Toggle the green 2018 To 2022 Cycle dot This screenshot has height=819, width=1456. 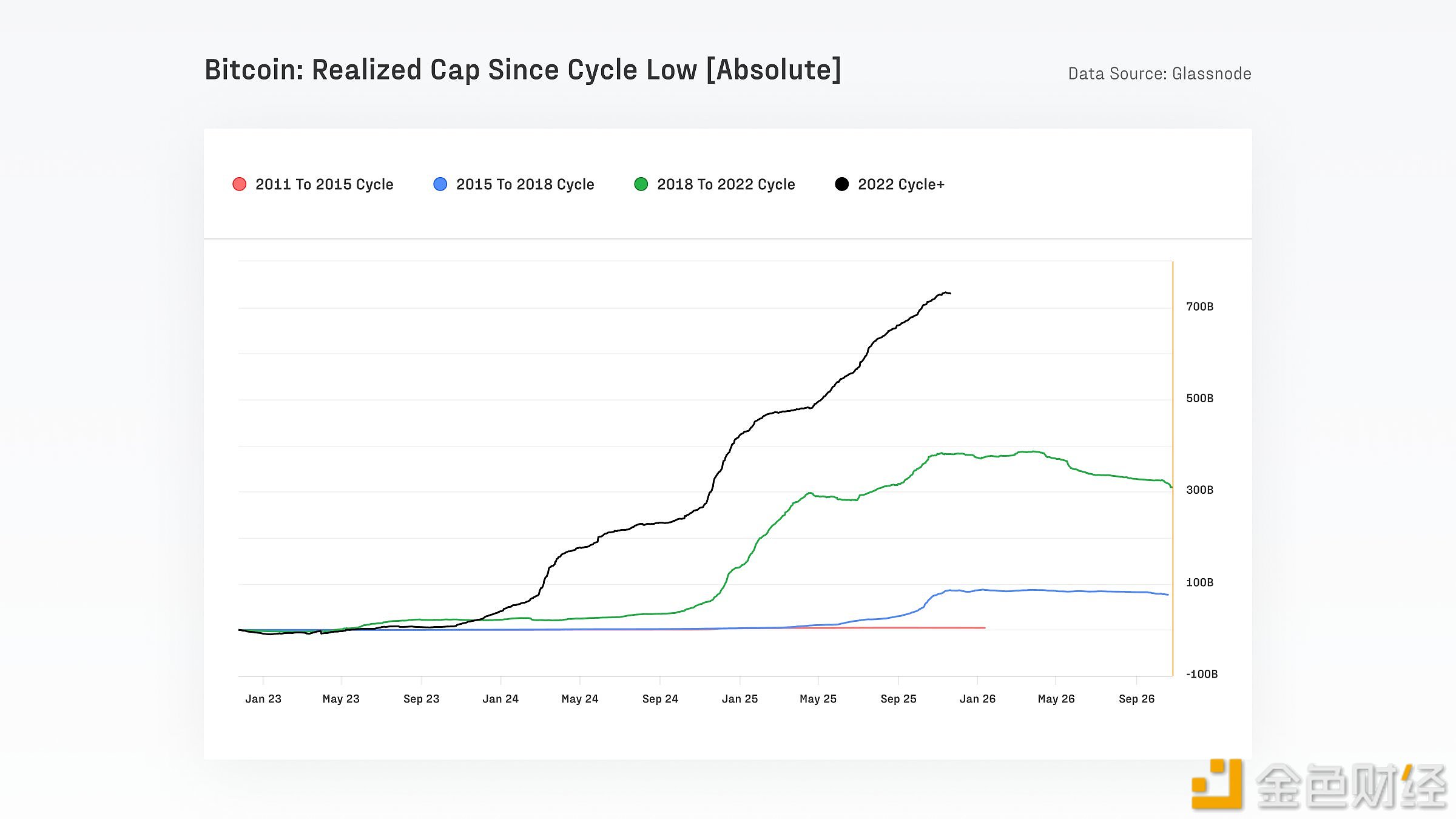tap(641, 184)
